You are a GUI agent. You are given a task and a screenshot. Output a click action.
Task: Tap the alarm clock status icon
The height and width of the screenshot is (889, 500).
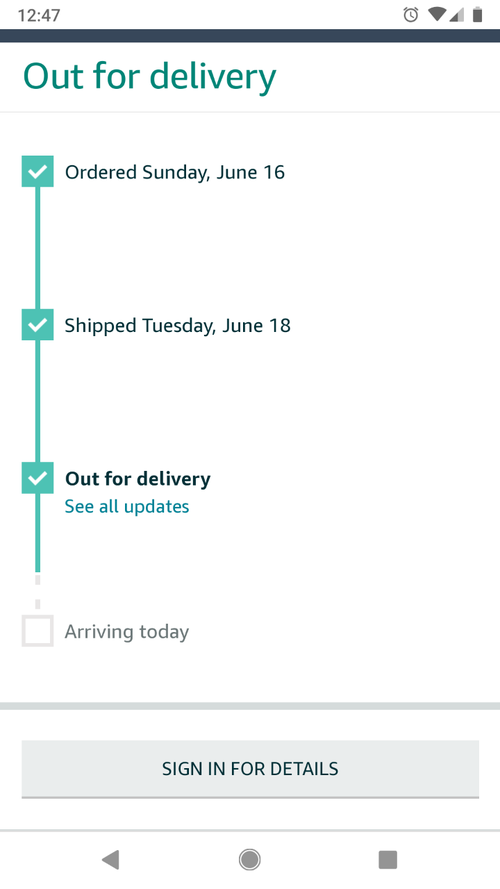point(411,15)
